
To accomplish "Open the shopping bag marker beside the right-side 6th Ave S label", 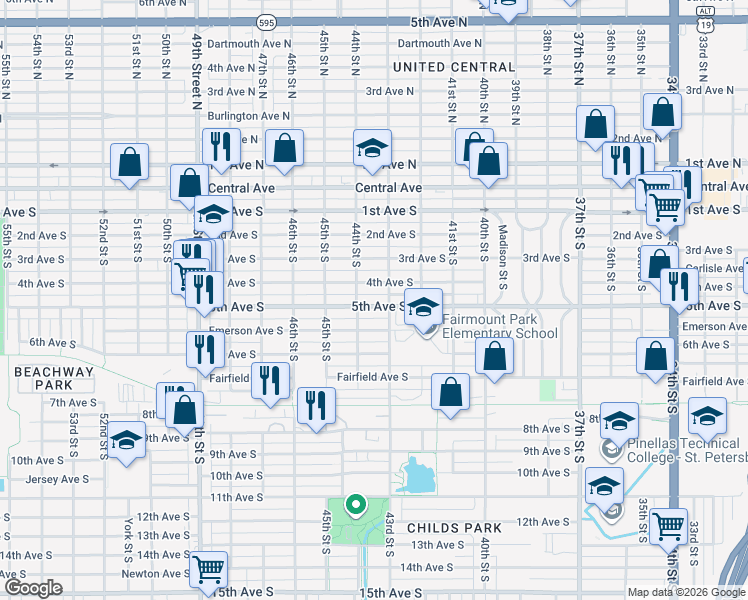I will [656, 357].
